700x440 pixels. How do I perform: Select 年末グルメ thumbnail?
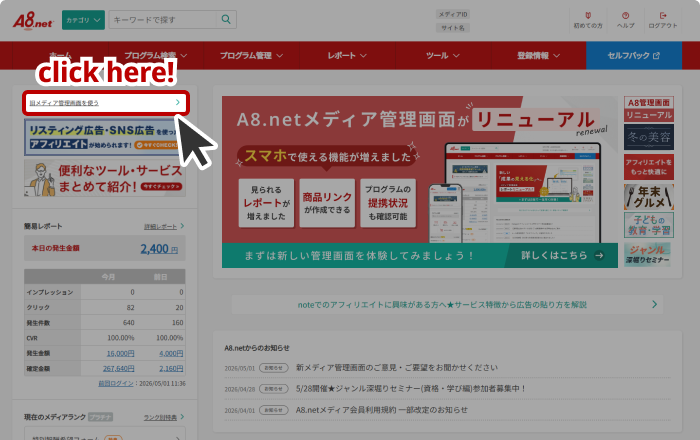[649, 197]
